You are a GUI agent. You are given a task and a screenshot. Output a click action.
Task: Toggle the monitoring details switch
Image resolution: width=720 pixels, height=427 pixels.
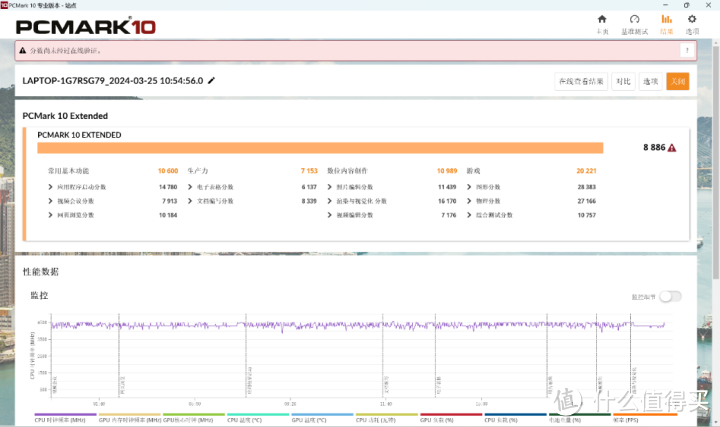(x=669, y=296)
